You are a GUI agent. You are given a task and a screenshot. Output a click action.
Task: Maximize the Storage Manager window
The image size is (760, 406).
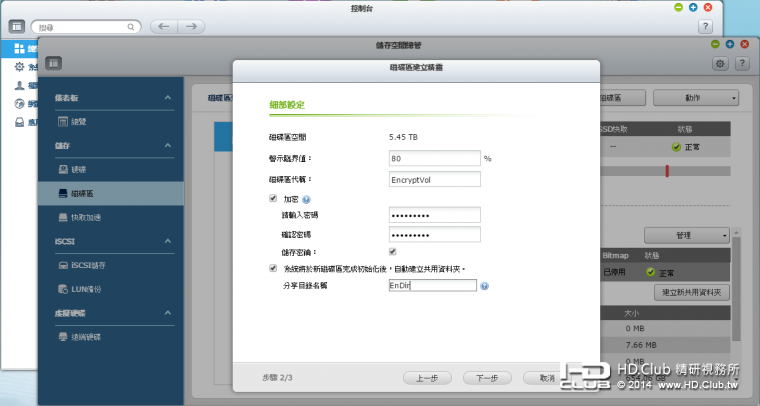[x=730, y=44]
